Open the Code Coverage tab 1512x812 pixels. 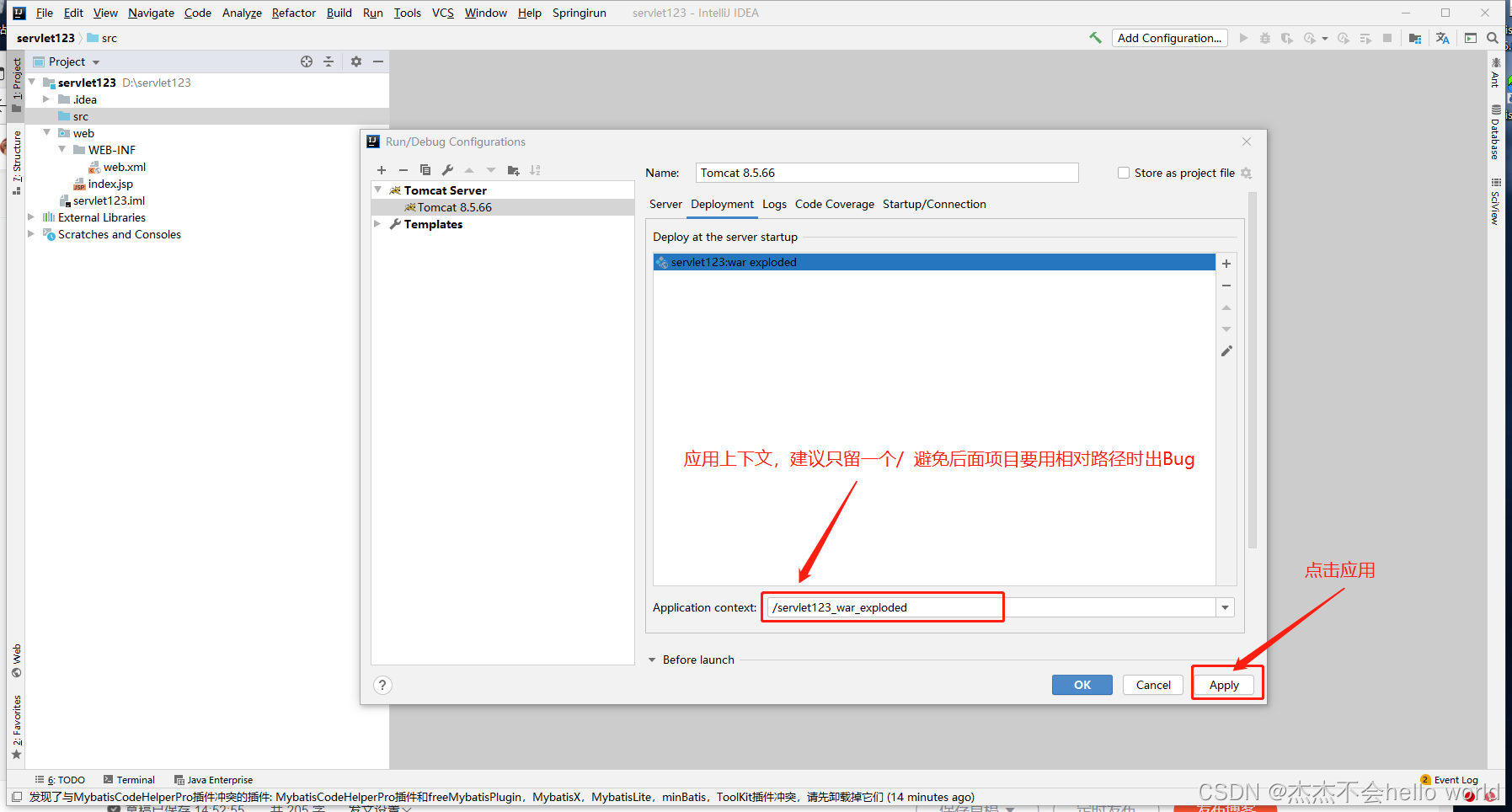point(835,204)
